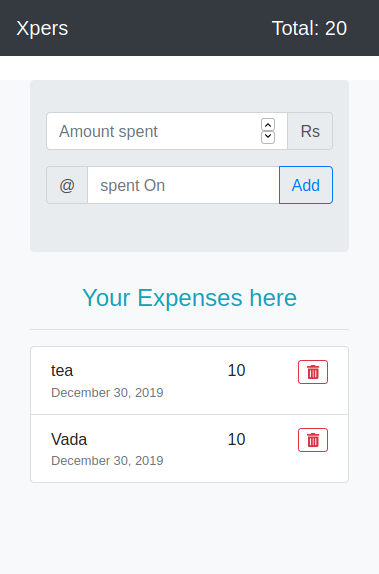The height and width of the screenshot is (574, 379).
Task: Click the Rs currency addon
Action: click(310, 131)
